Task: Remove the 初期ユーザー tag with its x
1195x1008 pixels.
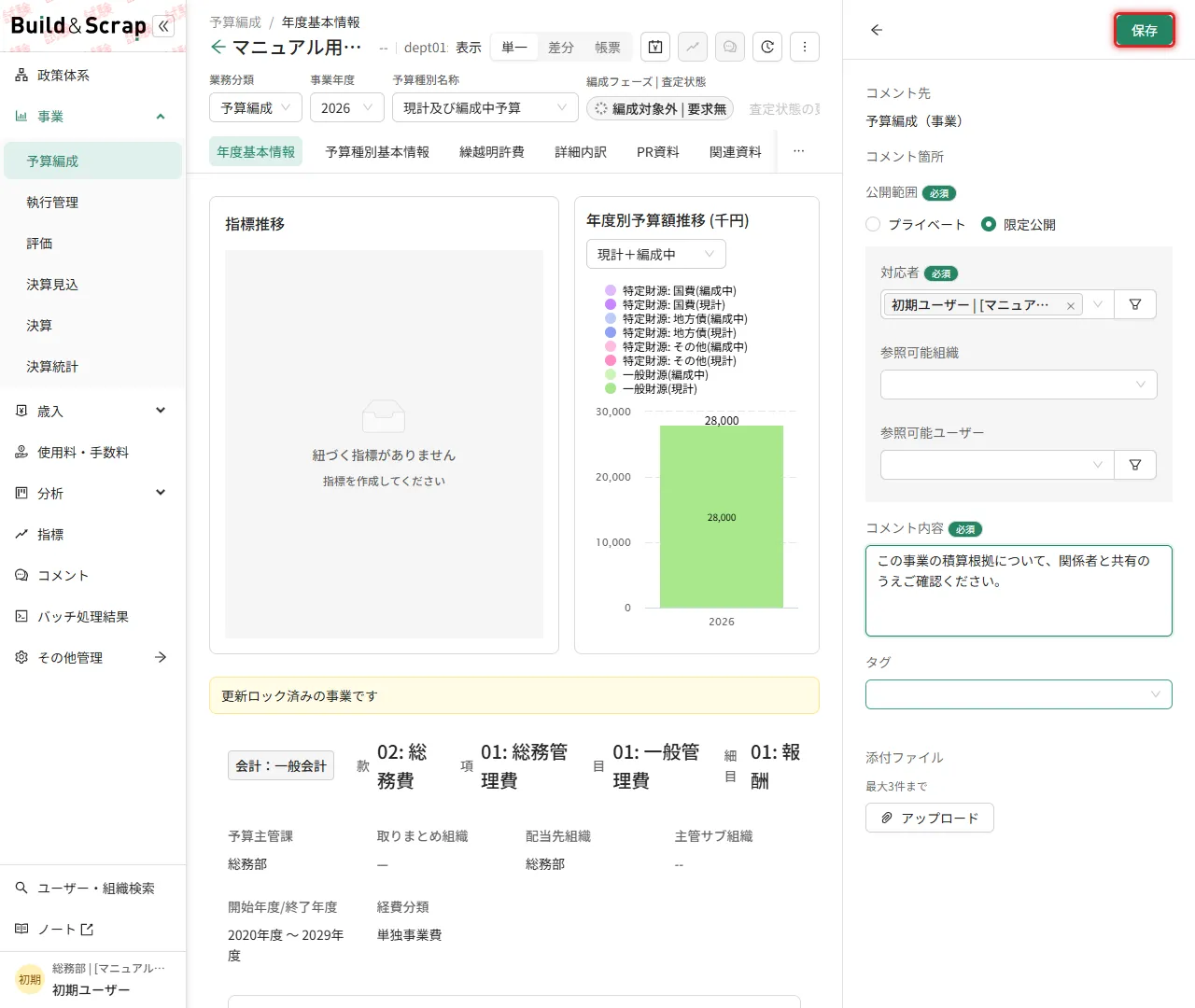Action: tap(1070, 306)
